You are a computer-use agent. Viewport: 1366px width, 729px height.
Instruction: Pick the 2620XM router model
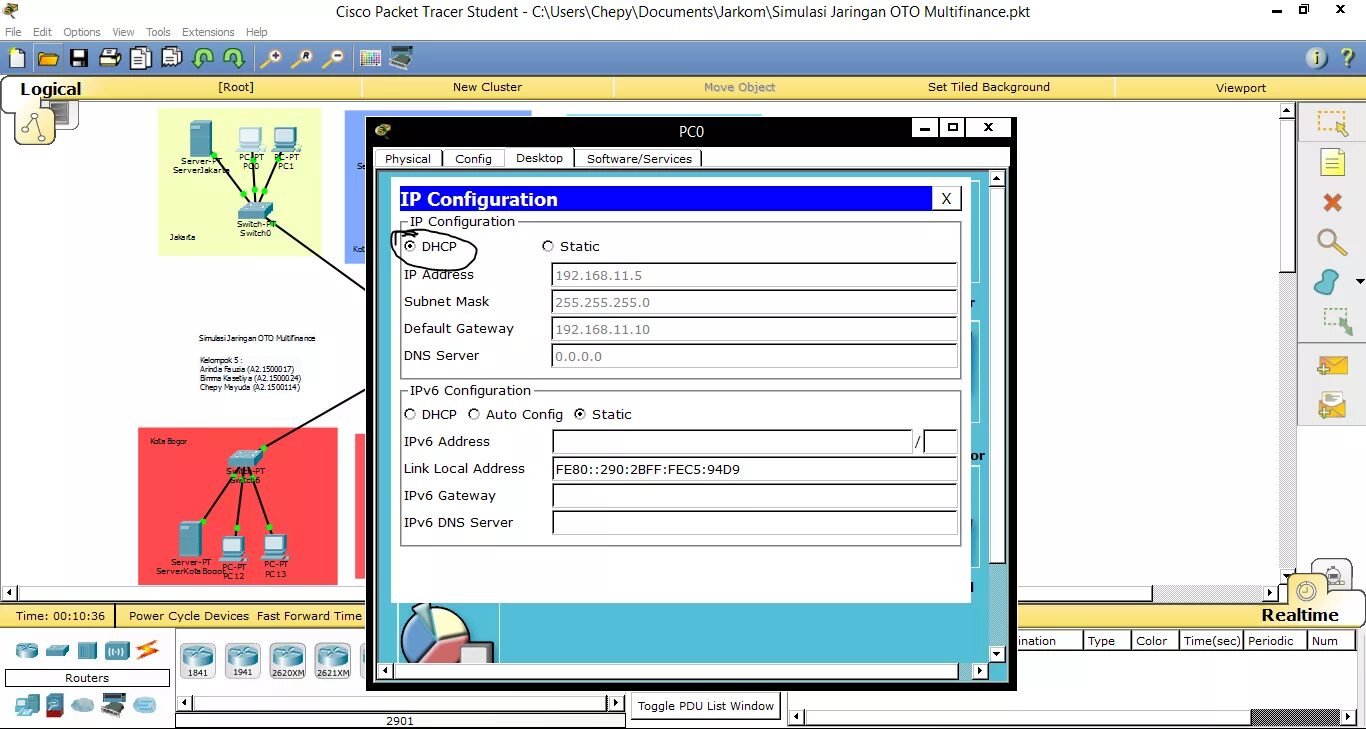287,662
